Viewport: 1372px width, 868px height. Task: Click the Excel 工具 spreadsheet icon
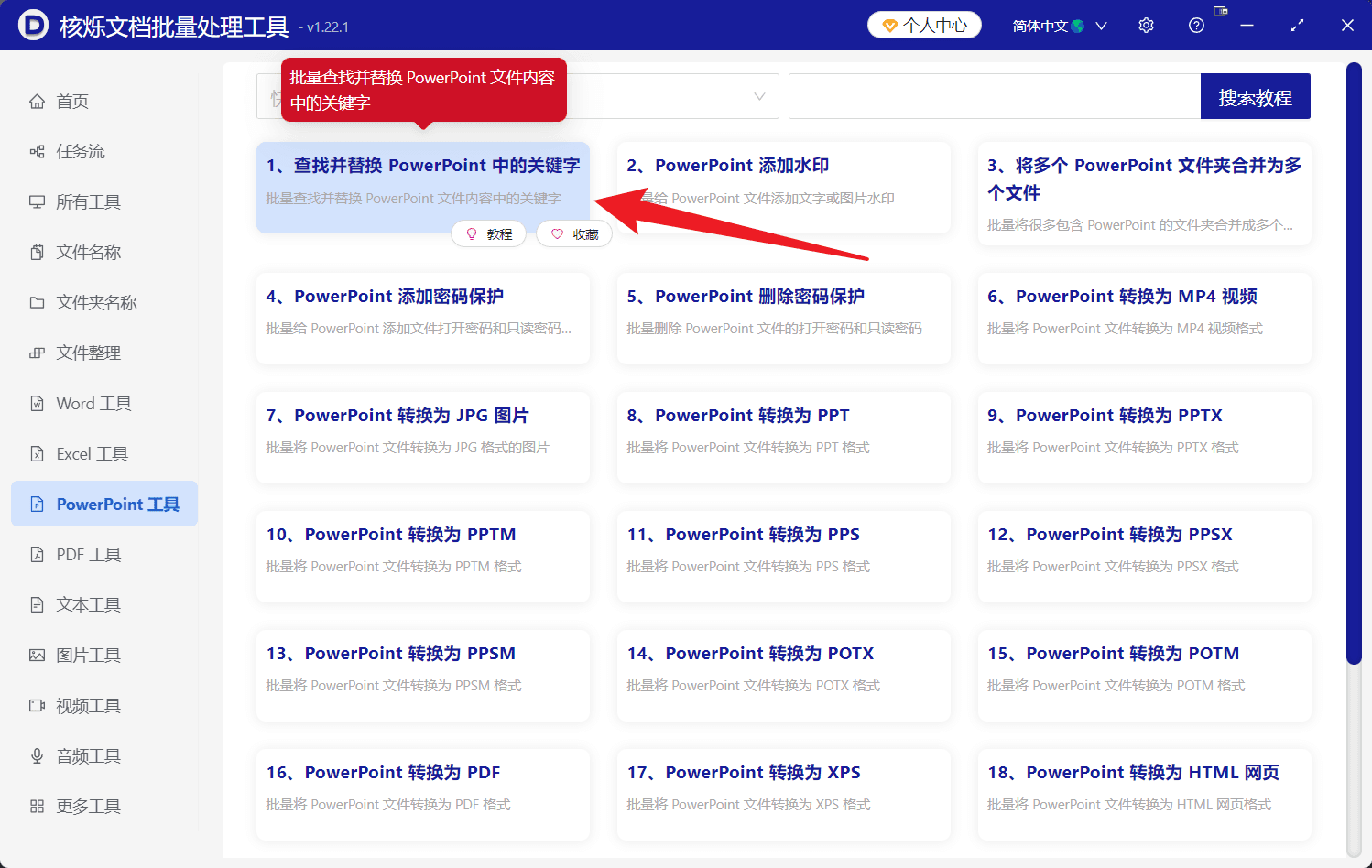(37, 454)
